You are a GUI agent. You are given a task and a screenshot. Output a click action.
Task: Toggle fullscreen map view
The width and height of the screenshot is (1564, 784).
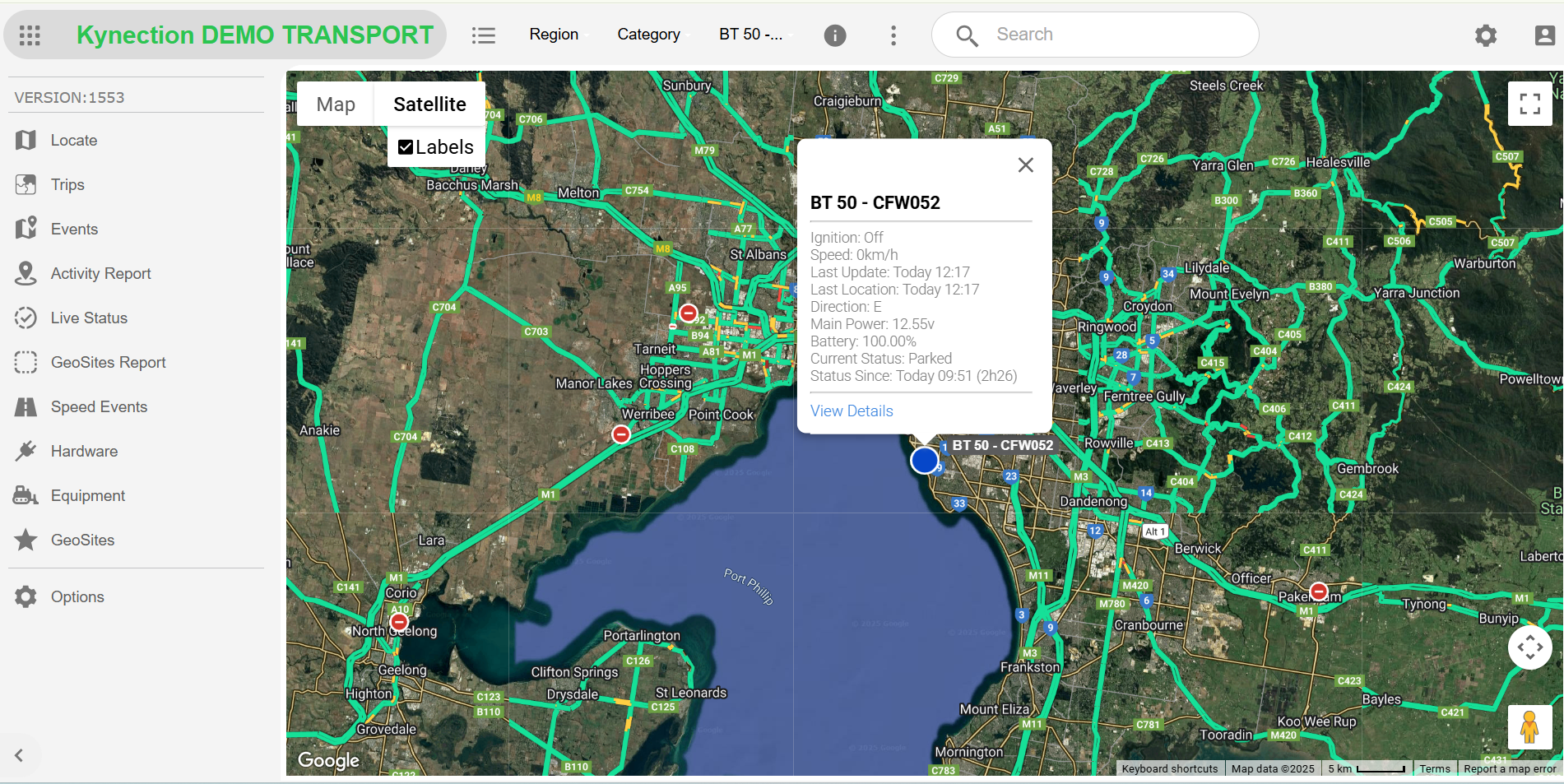1529,104
